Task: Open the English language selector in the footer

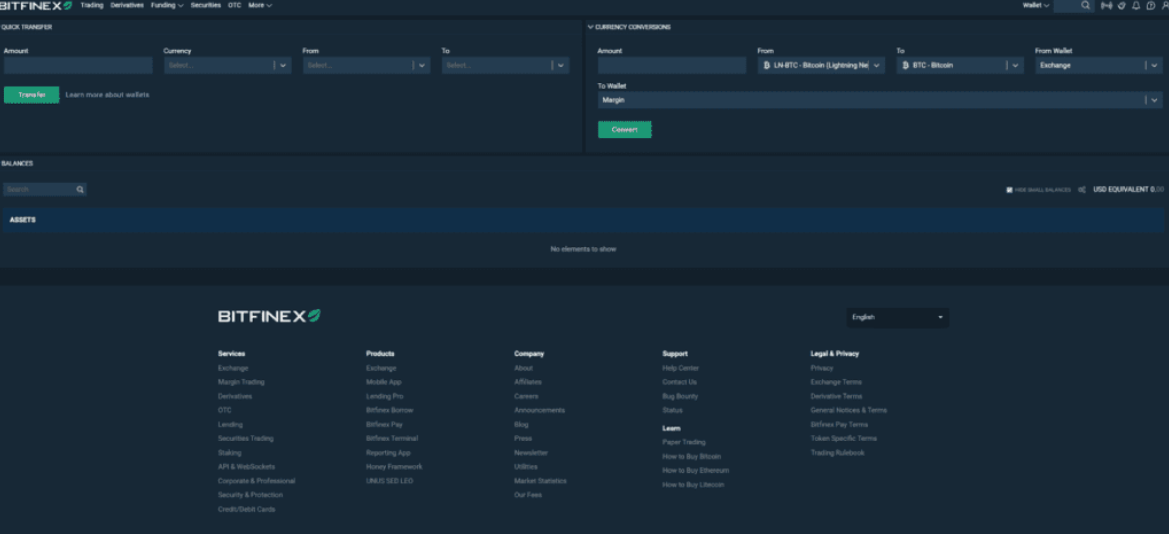Action: [898, 318]
